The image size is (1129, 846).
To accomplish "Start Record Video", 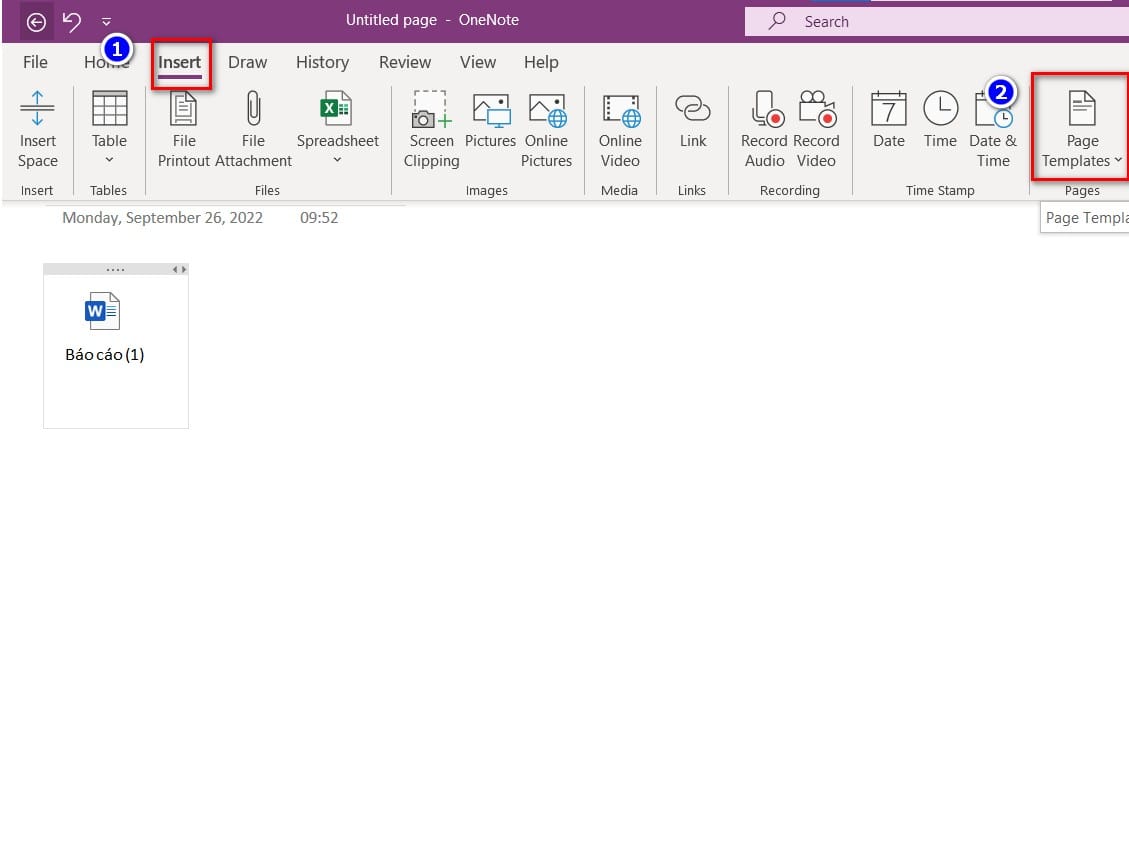I will pos(816,110).
